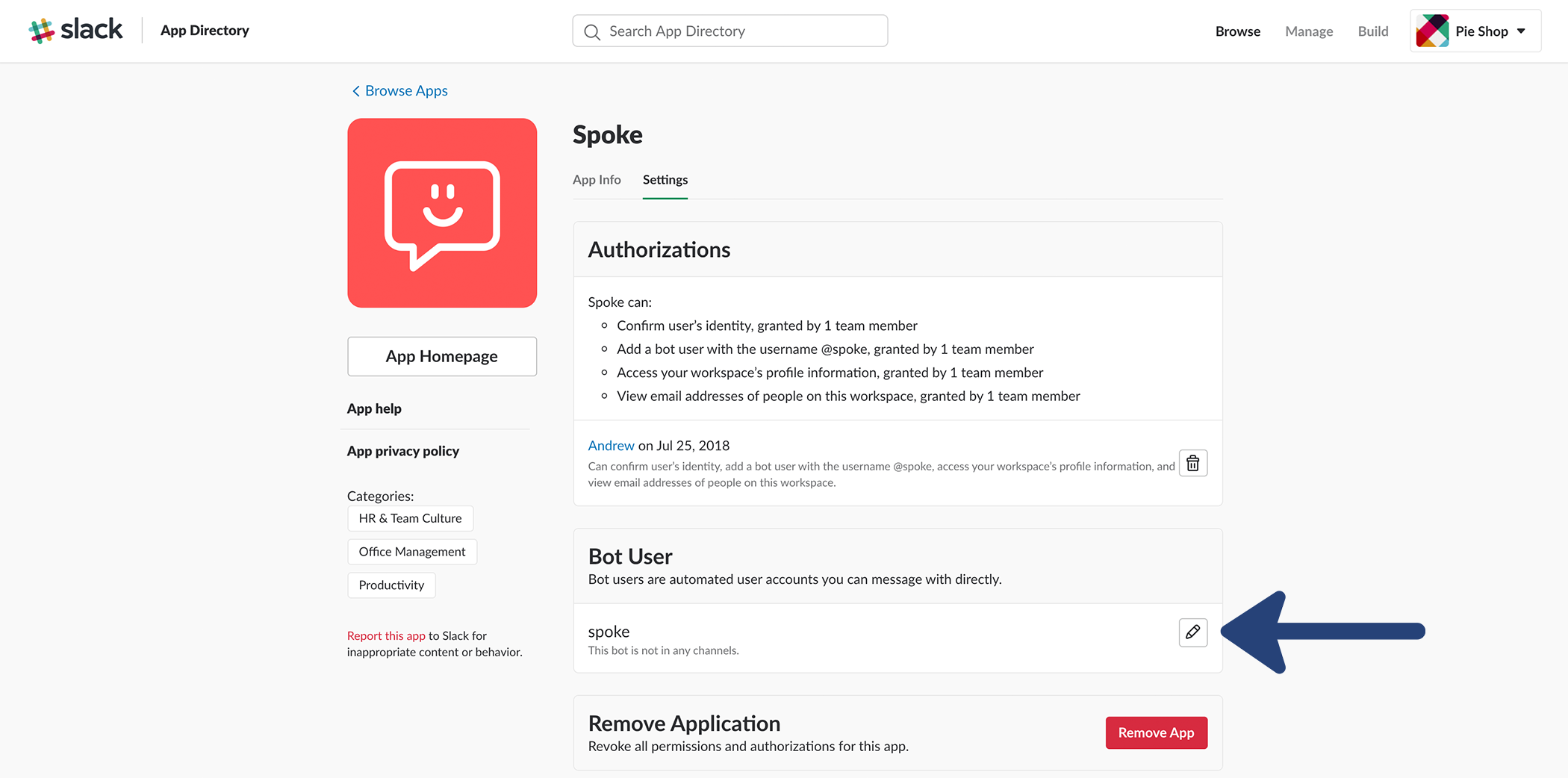The height and width of the screenshot is (778, 1568).
Task: Click inside the Search App Directory field
Action: click(729, 31)
